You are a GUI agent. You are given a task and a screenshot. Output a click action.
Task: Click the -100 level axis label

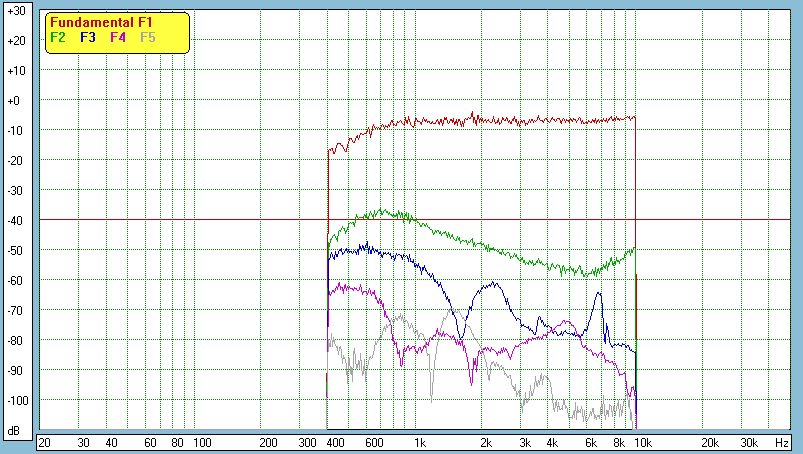pos(15,401)
